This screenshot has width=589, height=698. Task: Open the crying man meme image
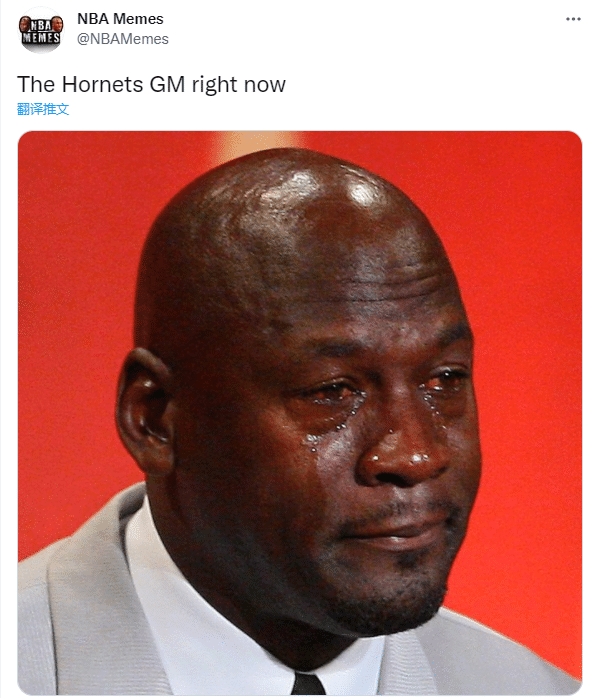tap(300, 413)
